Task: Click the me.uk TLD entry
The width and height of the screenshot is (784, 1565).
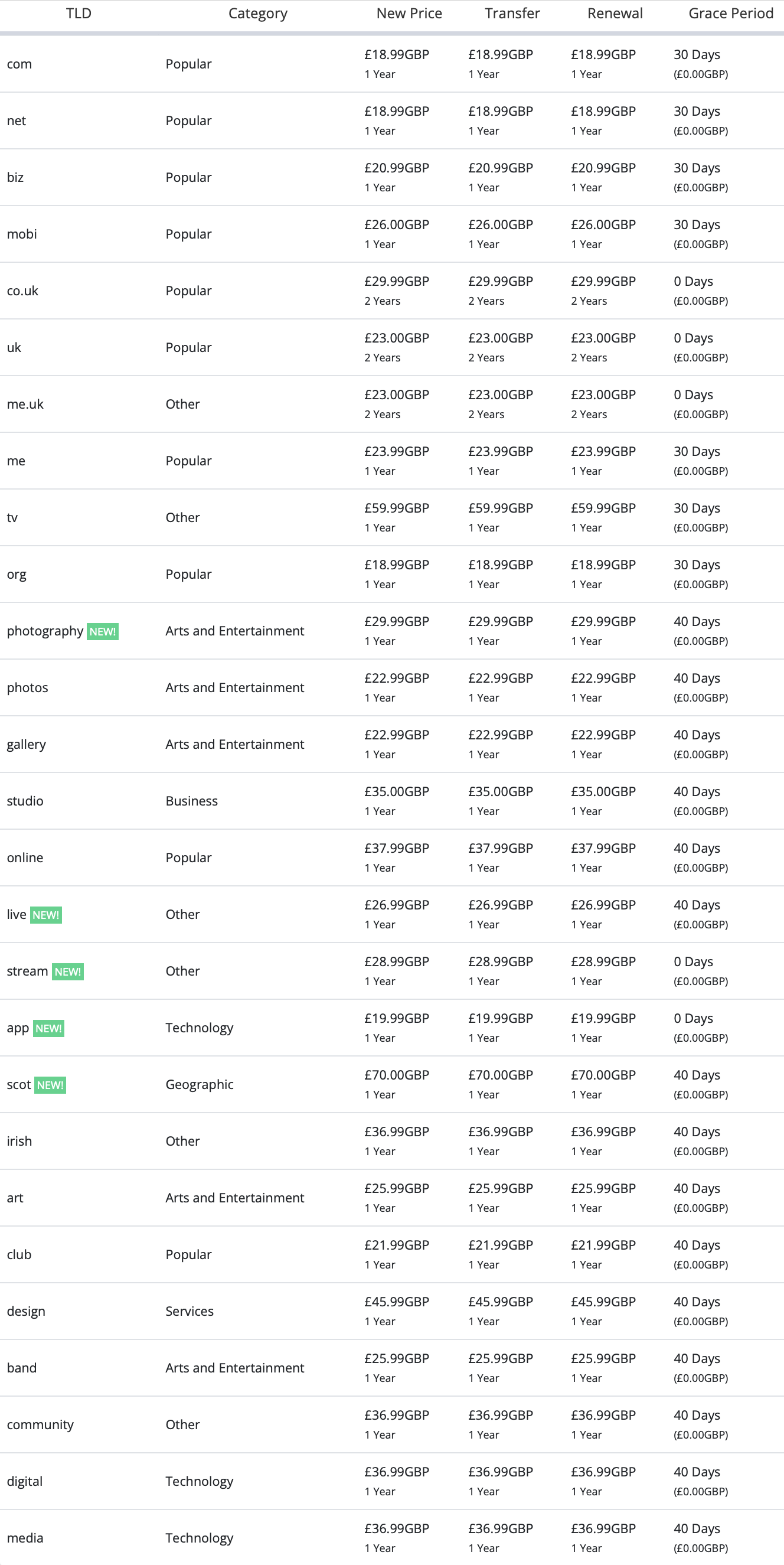Action: (25, 405)
